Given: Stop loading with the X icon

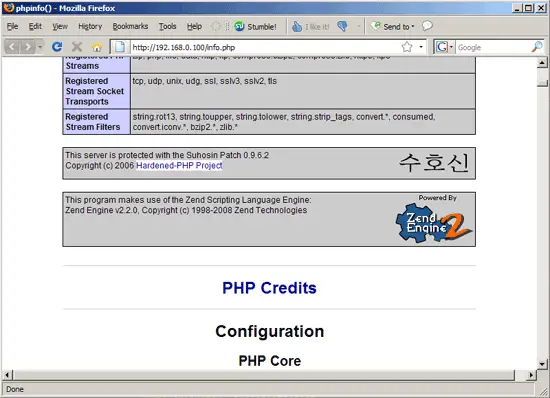Looking at the screenshot, I should (77, 47).
